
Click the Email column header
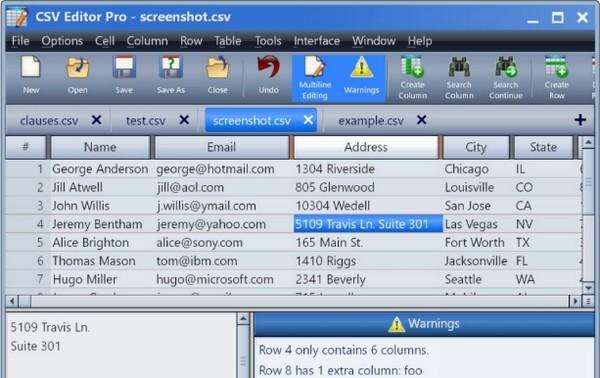221,147
